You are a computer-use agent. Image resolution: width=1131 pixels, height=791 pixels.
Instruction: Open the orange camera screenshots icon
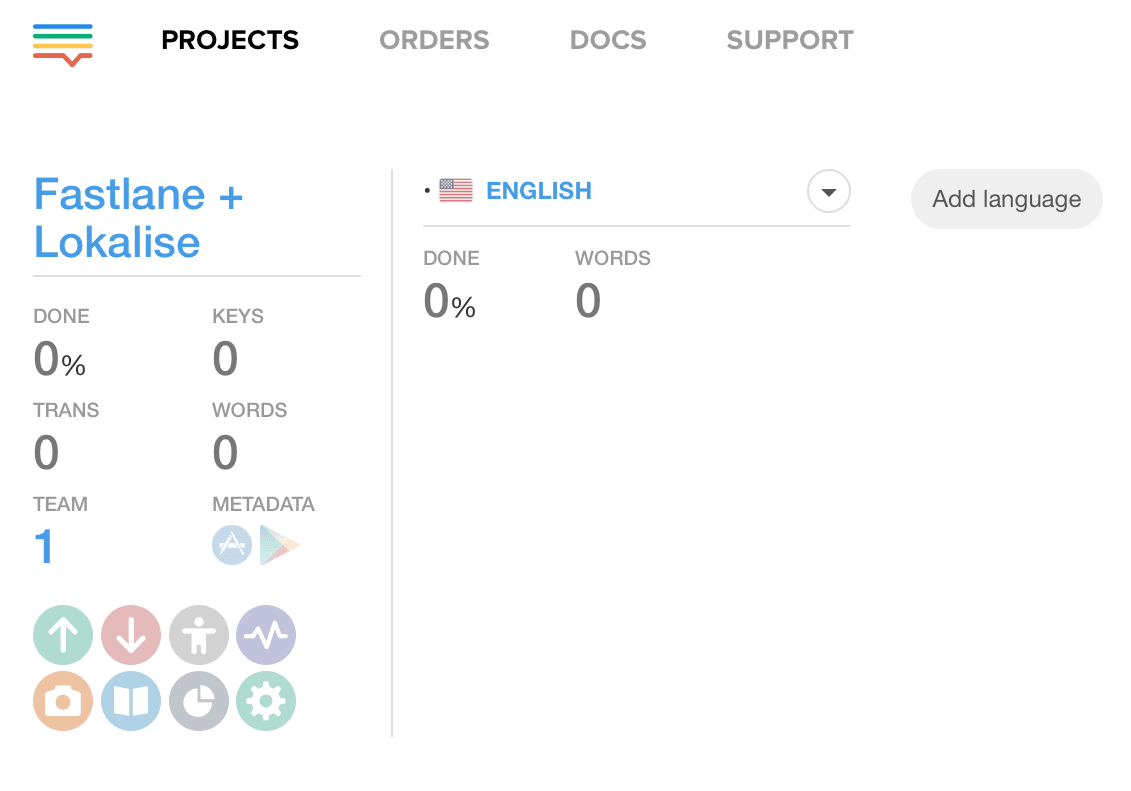[x=63, y=701]
